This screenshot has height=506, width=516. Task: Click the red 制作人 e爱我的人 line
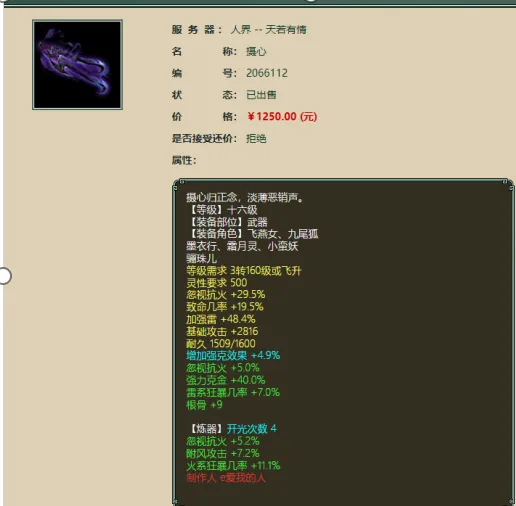(x=226, y=478)
